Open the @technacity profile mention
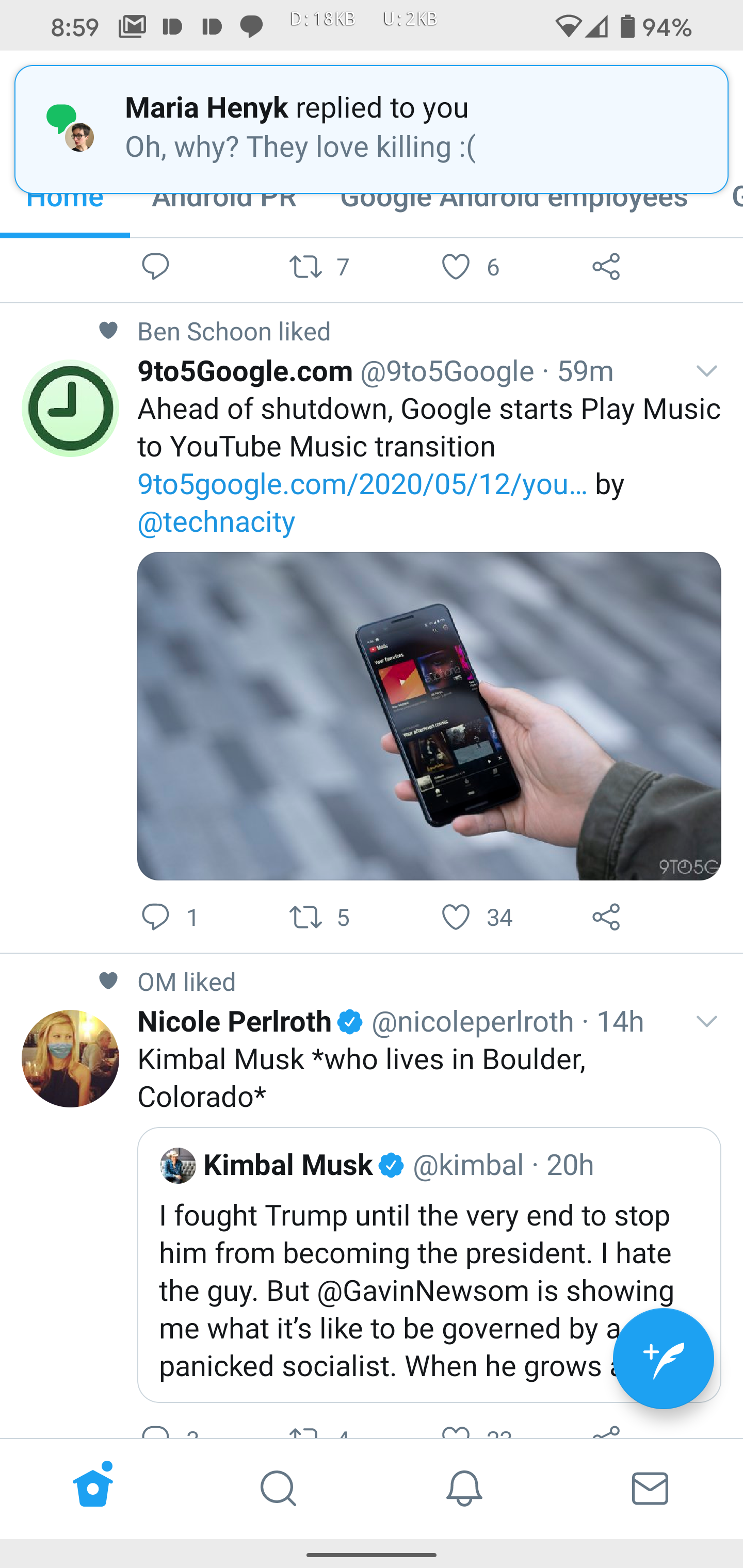The image size is (743, 1568). tap(216, 521)
